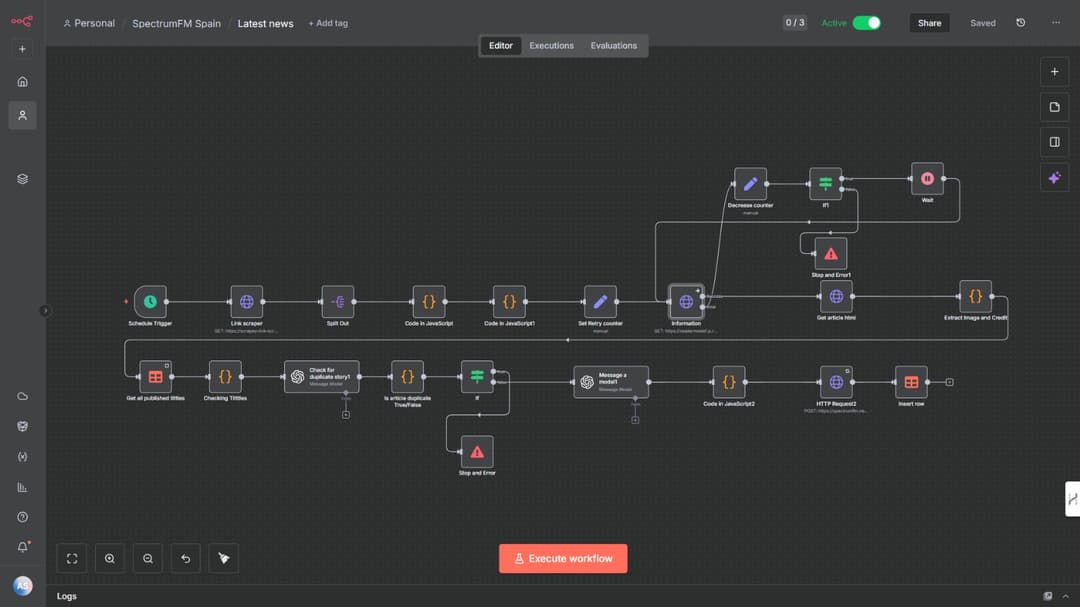Open the Decrease counter node
The image size is (1080, 607).
(750, 184)
